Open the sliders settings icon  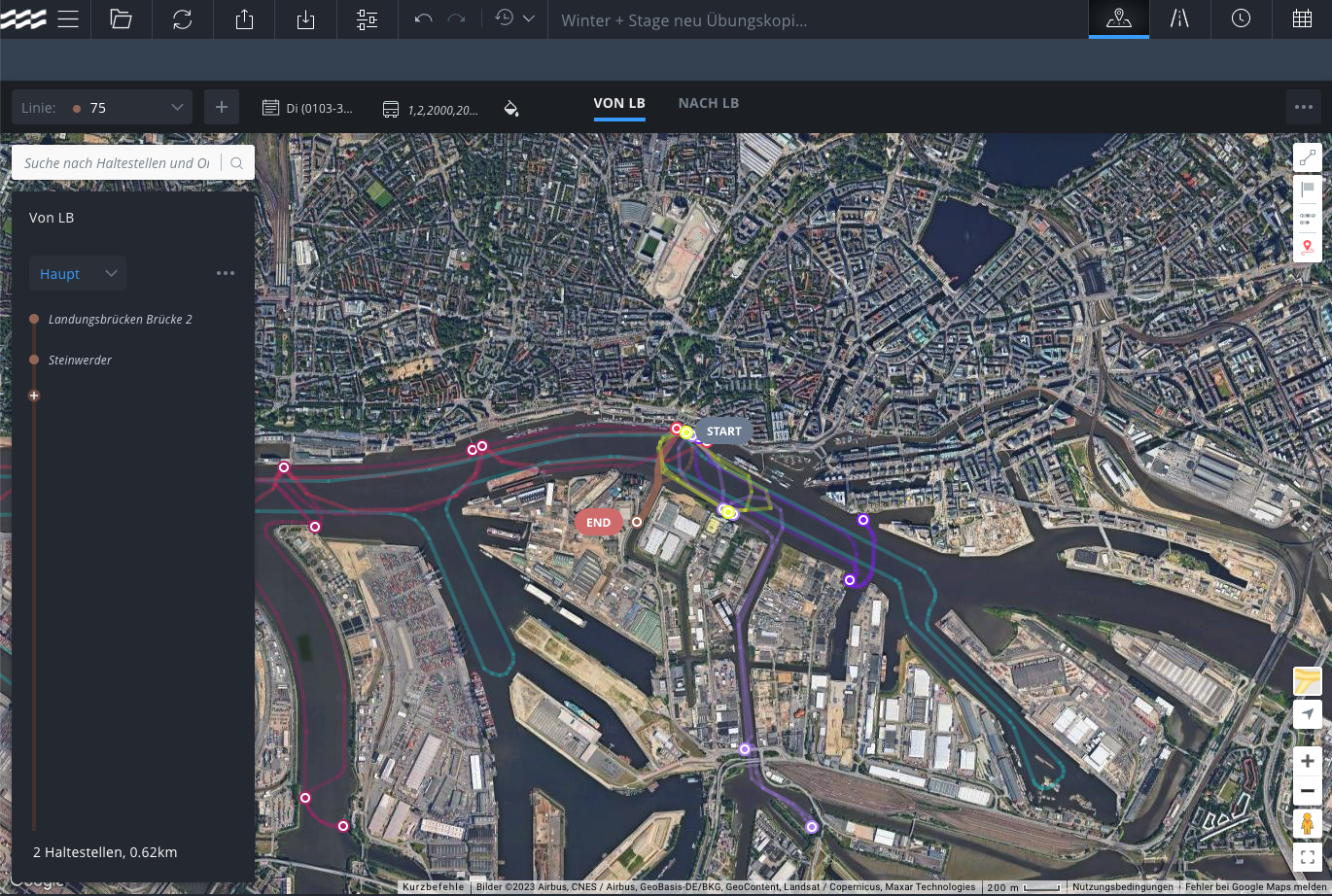367,19
